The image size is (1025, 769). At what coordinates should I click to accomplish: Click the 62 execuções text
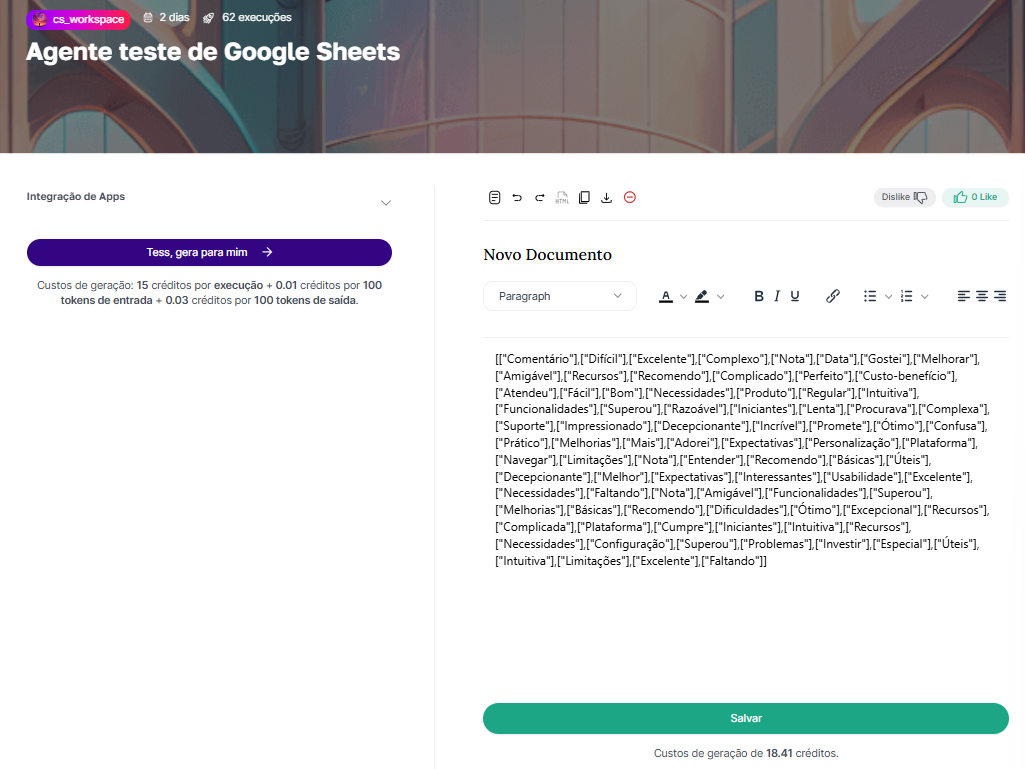(257, 18)
